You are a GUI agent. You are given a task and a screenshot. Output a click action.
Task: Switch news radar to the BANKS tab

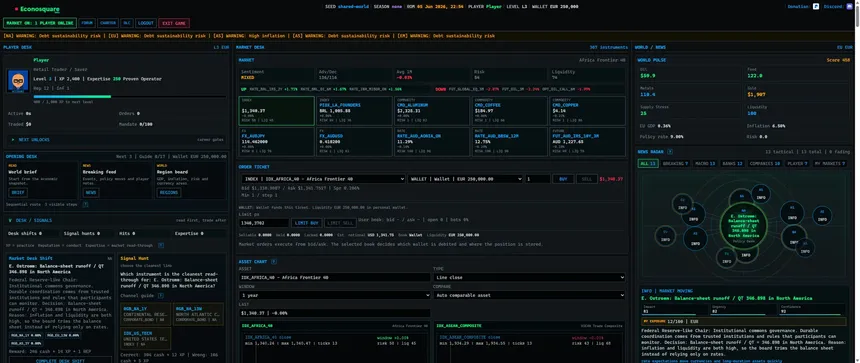point(732,163)
